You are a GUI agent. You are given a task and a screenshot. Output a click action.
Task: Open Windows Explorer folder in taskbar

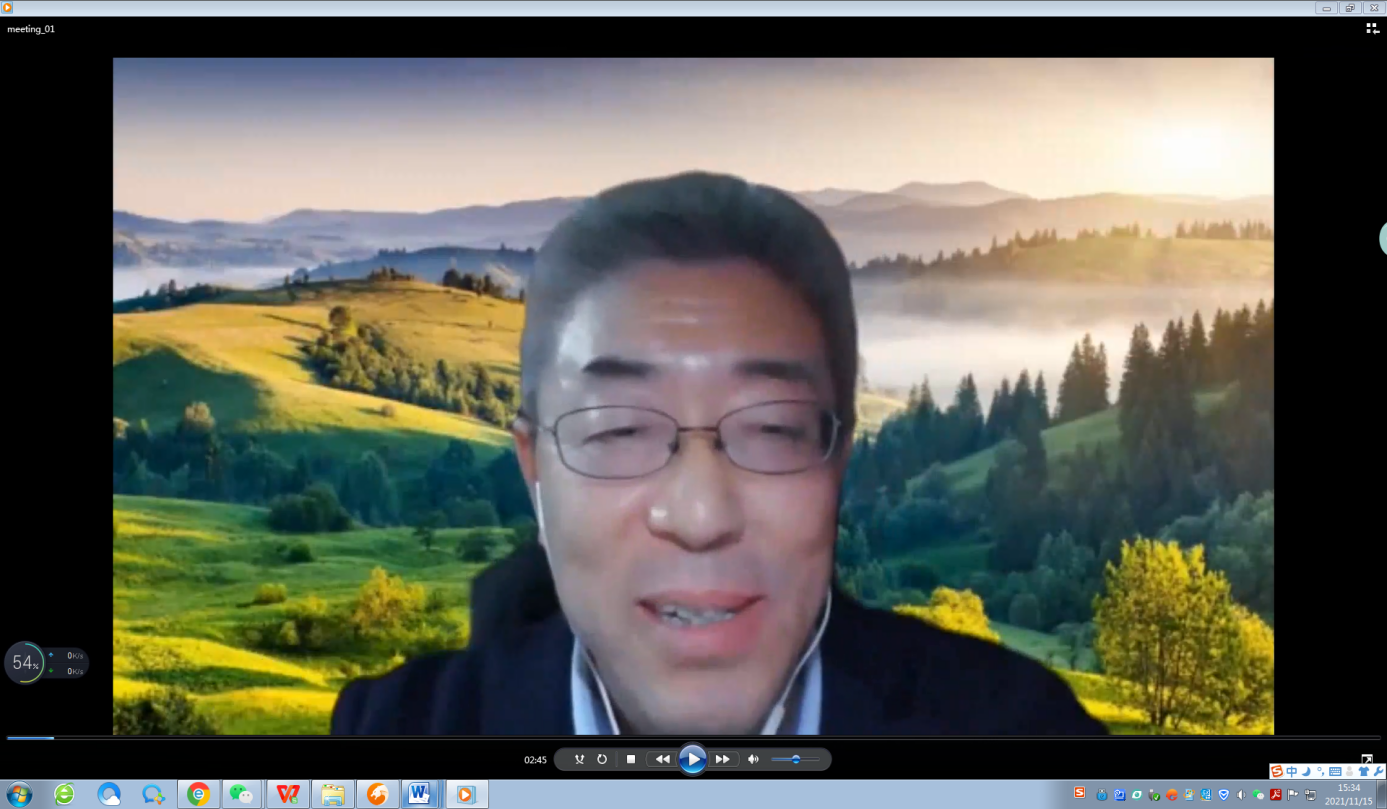tap(333, 794)
